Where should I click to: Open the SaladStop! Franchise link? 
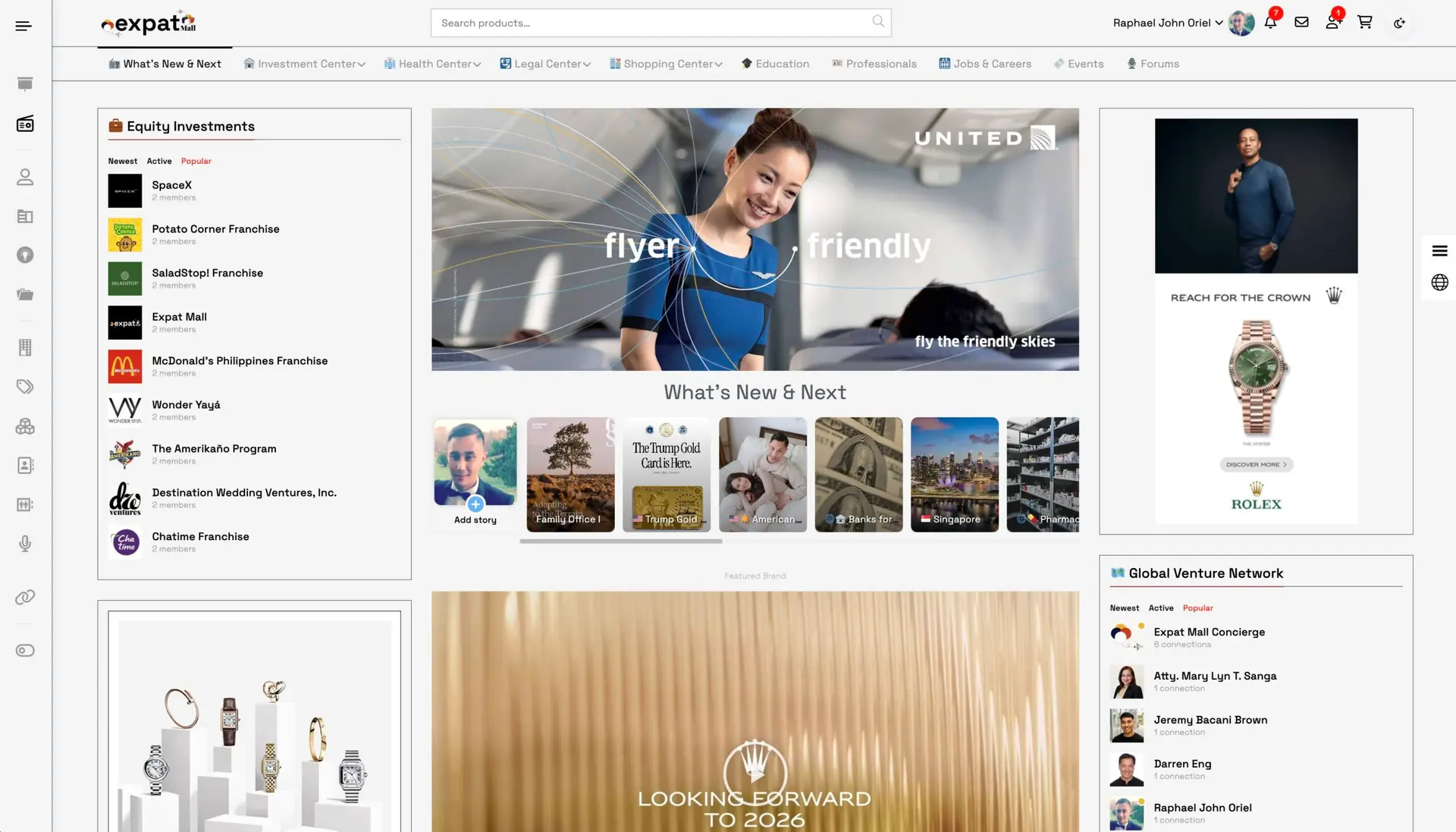[x=207, y=273]
